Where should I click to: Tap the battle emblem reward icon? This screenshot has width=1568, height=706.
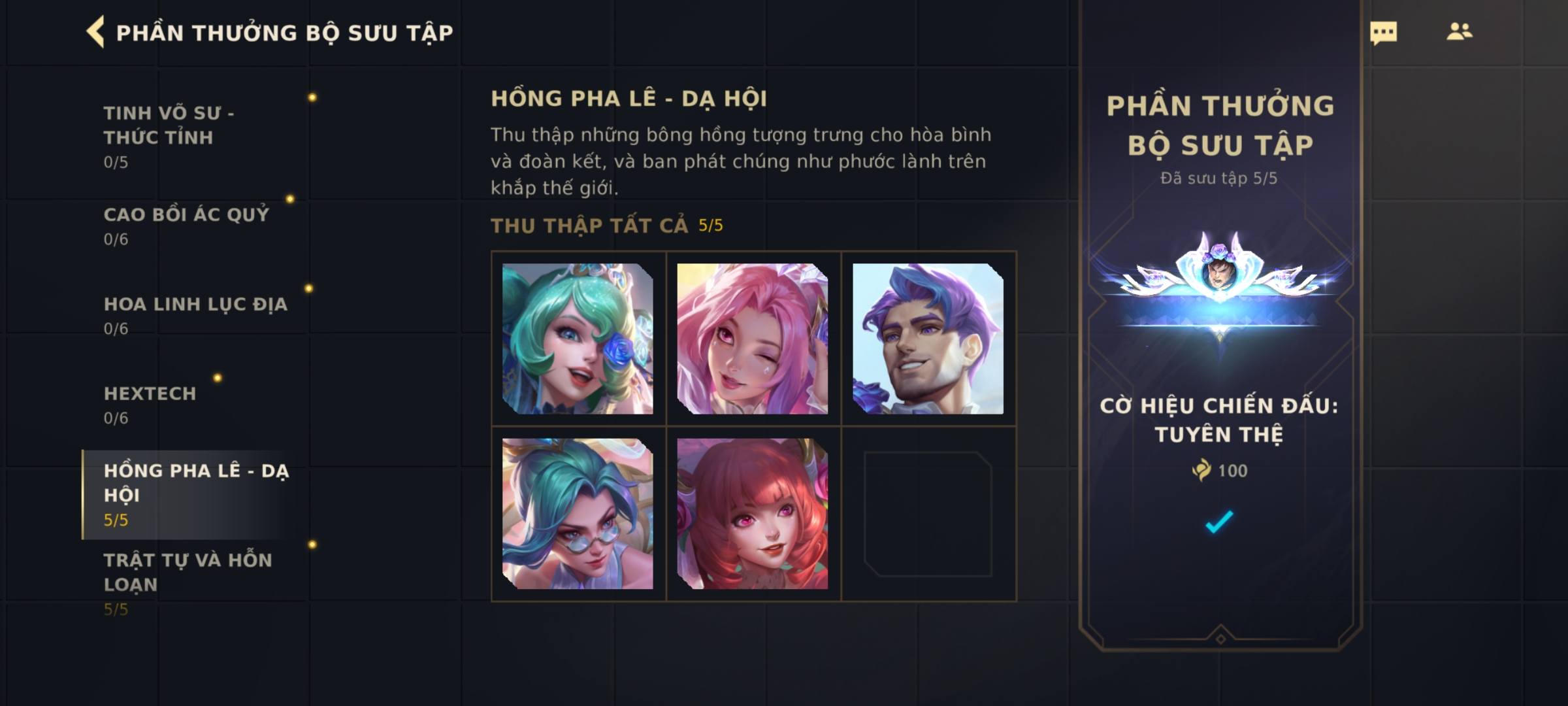point(1220,280)
